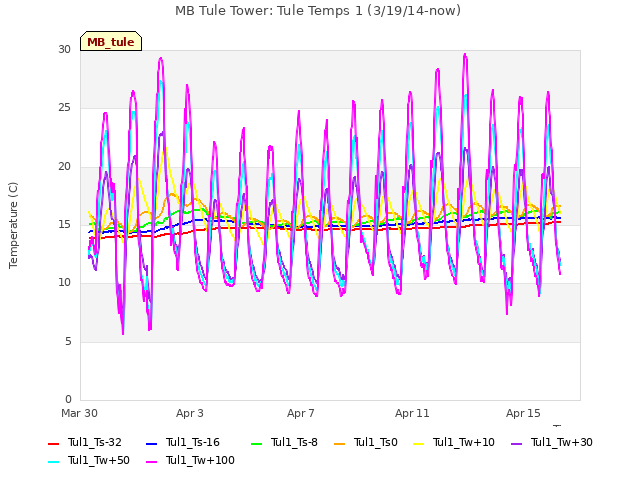Click the 10 y-axis tick label
Viewport: 640px width, 480px height.
pyautogui.click(x=64, y=283)
